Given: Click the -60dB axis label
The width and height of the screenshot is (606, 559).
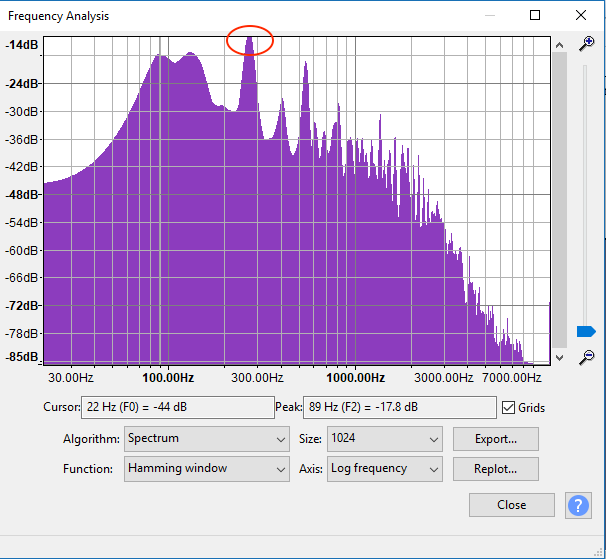Looking at the screenshot, I should 22,251.
